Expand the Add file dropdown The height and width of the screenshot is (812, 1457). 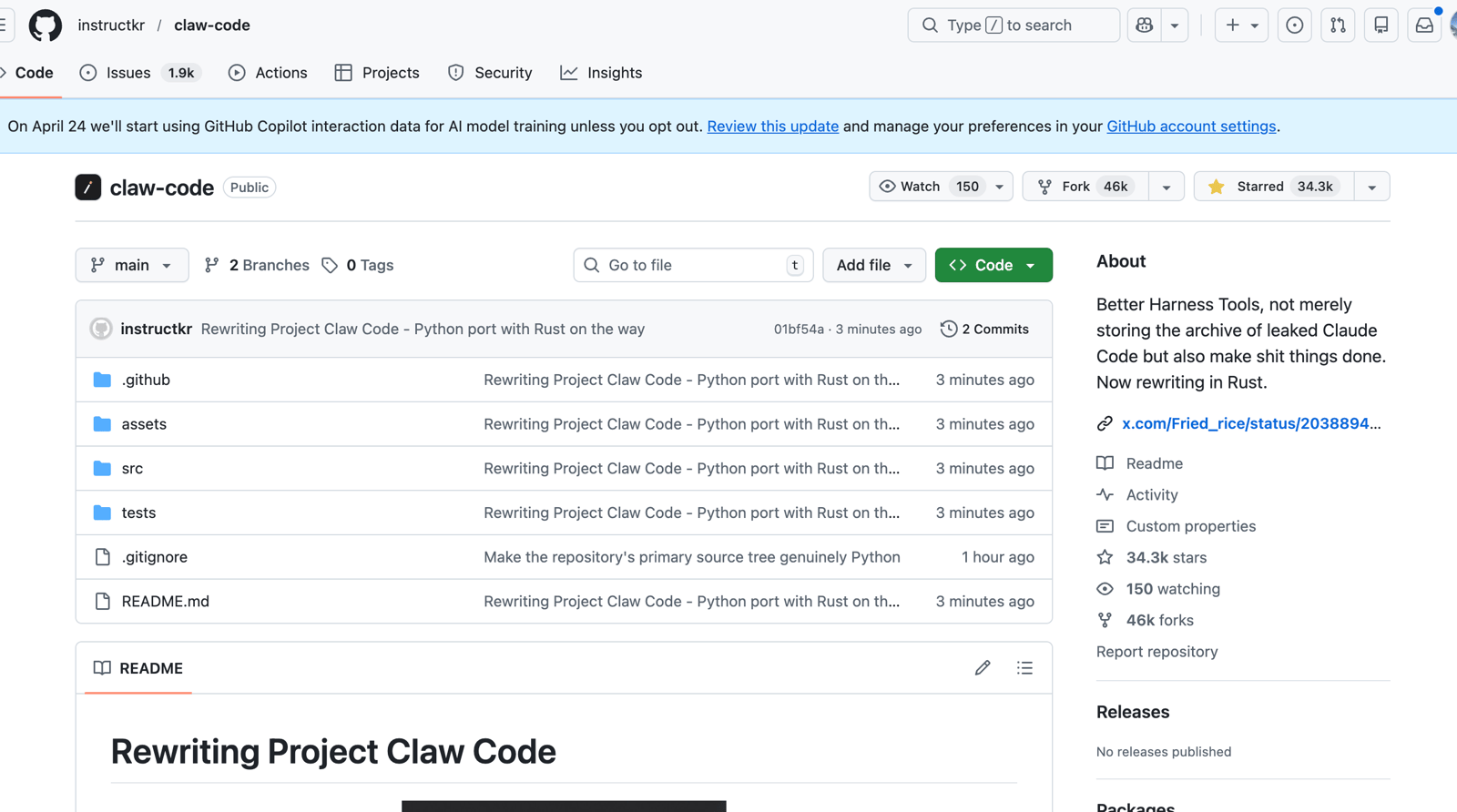pos(873,265)
